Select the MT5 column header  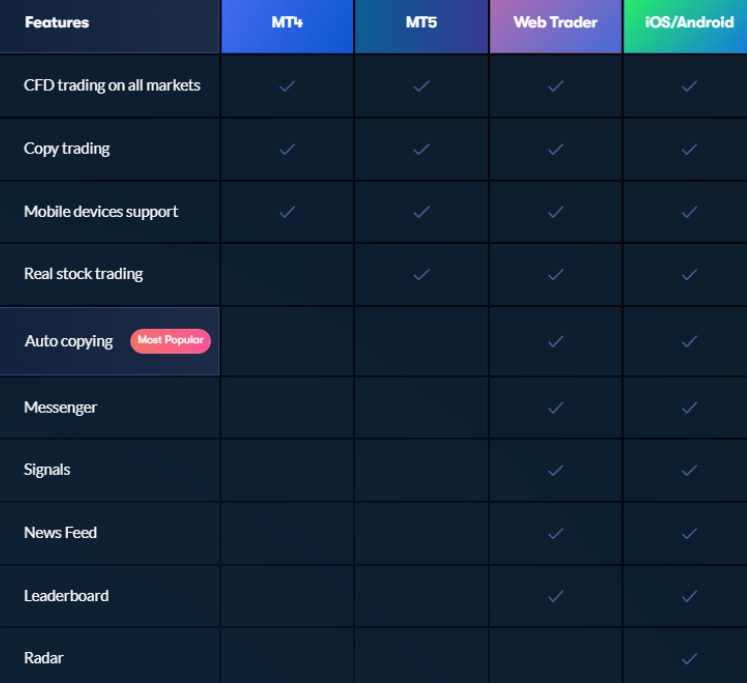pyautogui.click(x=421, y=22)
